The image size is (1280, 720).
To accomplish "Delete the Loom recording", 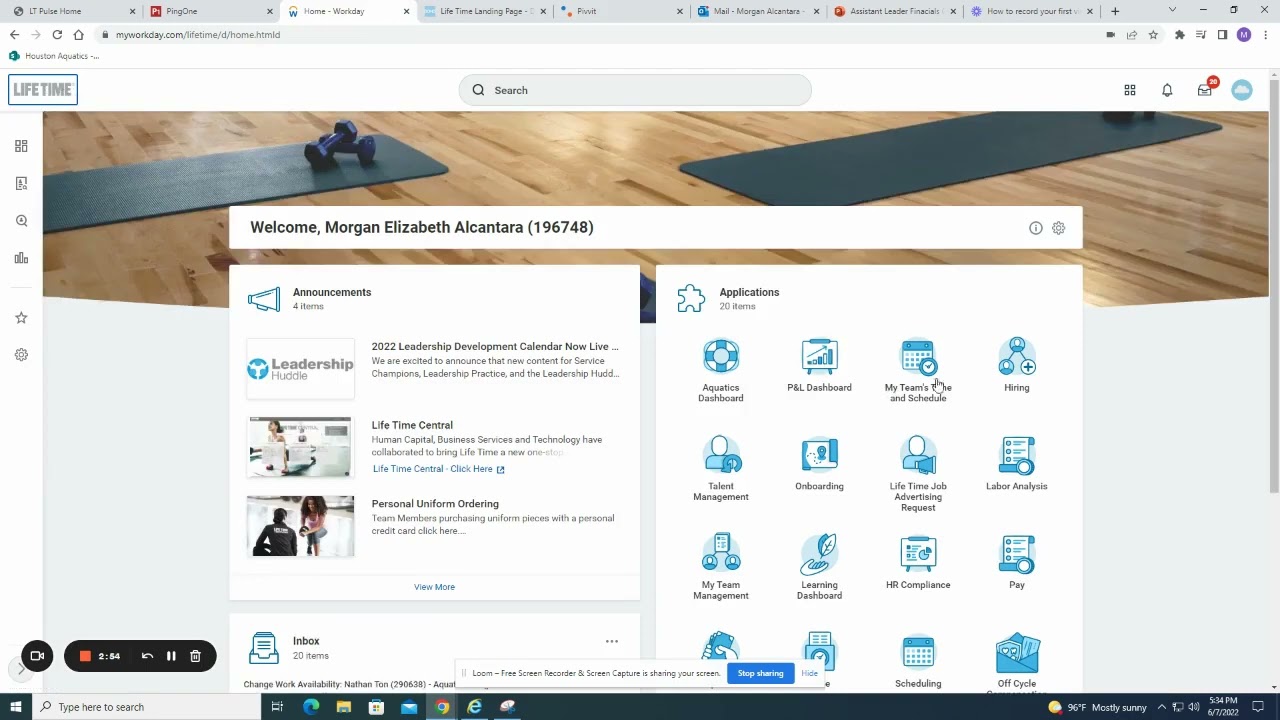I will (195, 656).
